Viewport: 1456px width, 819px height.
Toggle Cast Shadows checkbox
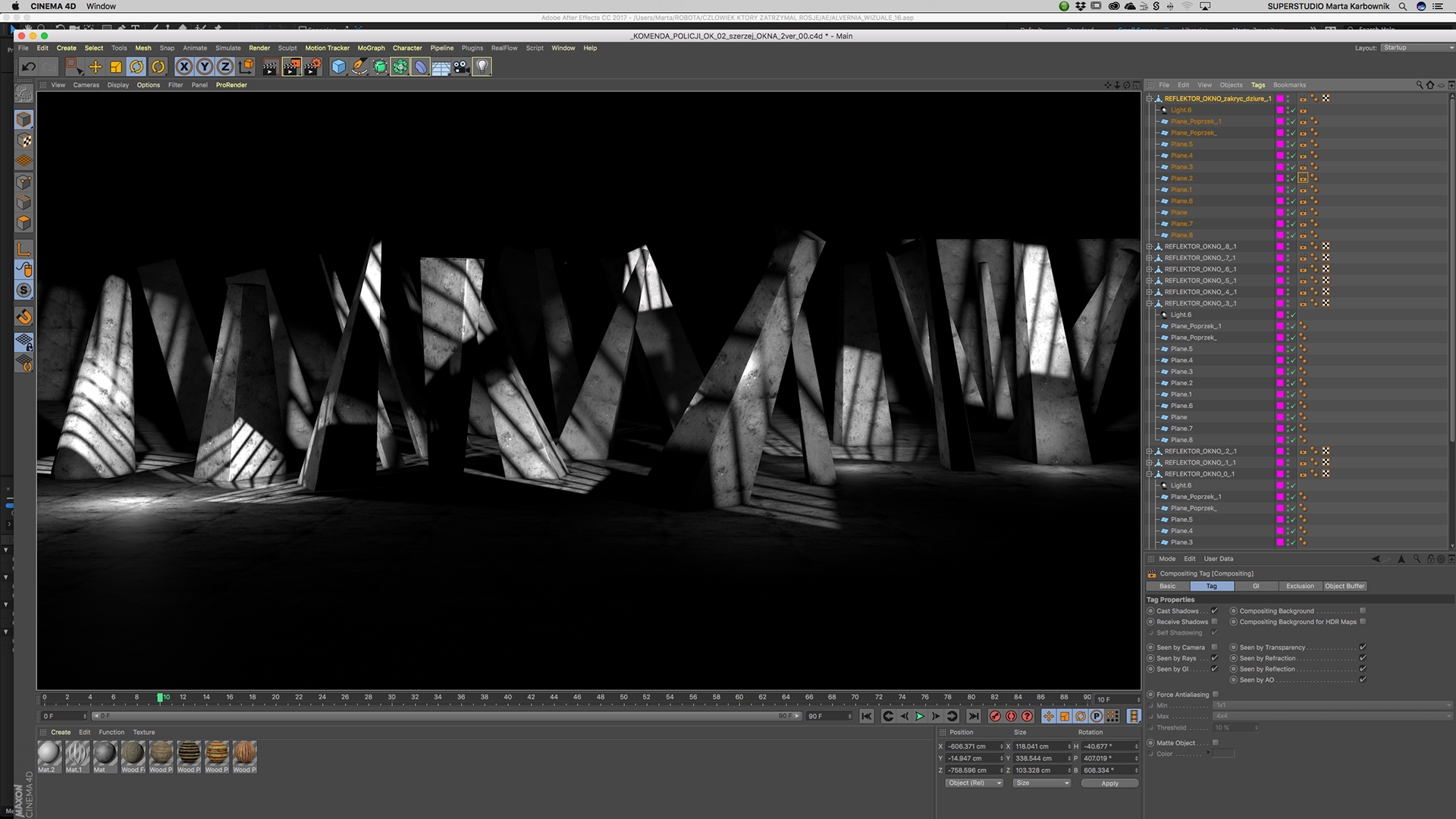coord(1214,610)
